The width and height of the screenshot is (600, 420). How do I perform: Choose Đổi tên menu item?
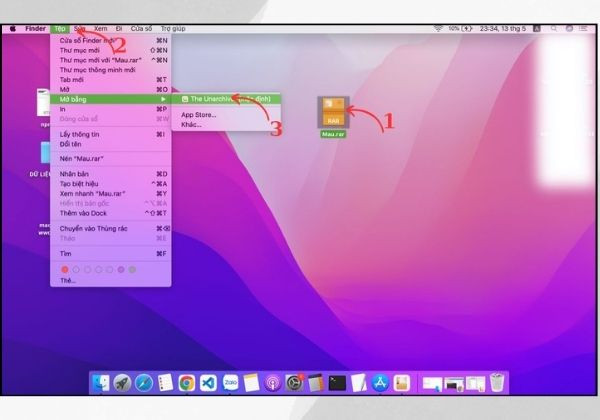tap(111, 144)
